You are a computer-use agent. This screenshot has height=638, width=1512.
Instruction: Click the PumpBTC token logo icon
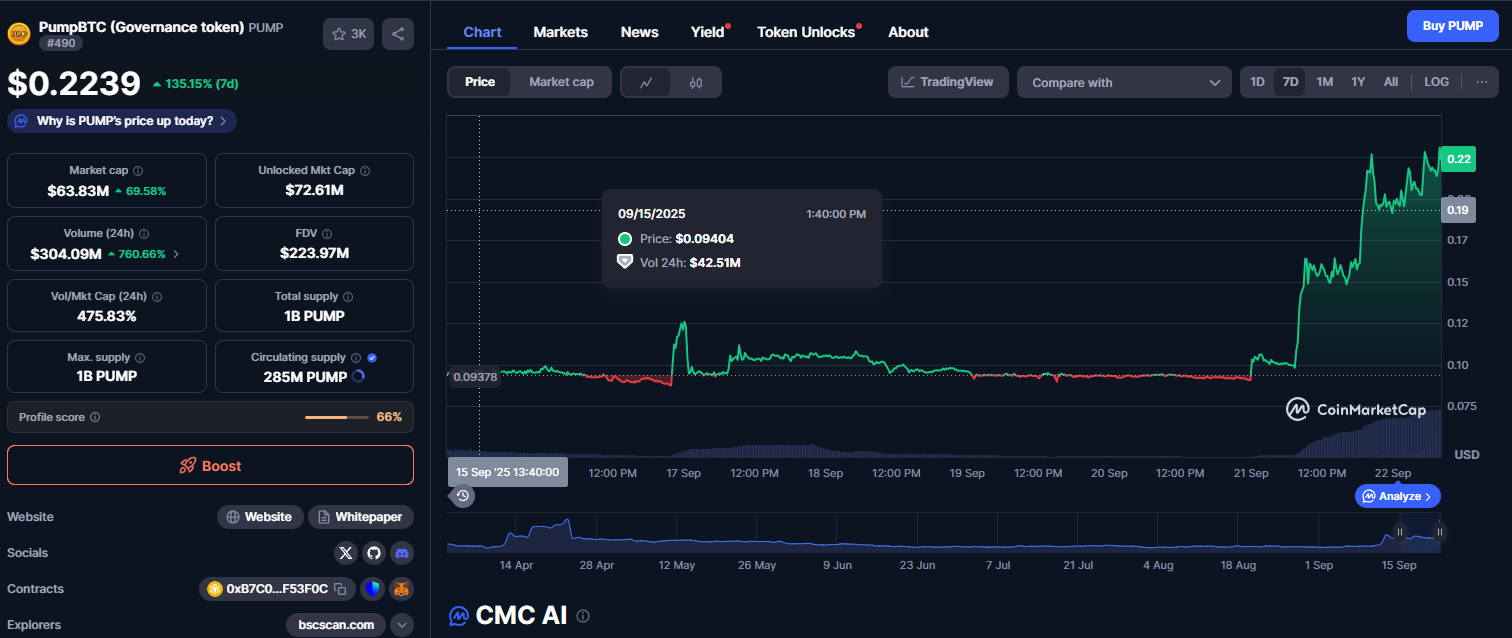coord(18,34)
